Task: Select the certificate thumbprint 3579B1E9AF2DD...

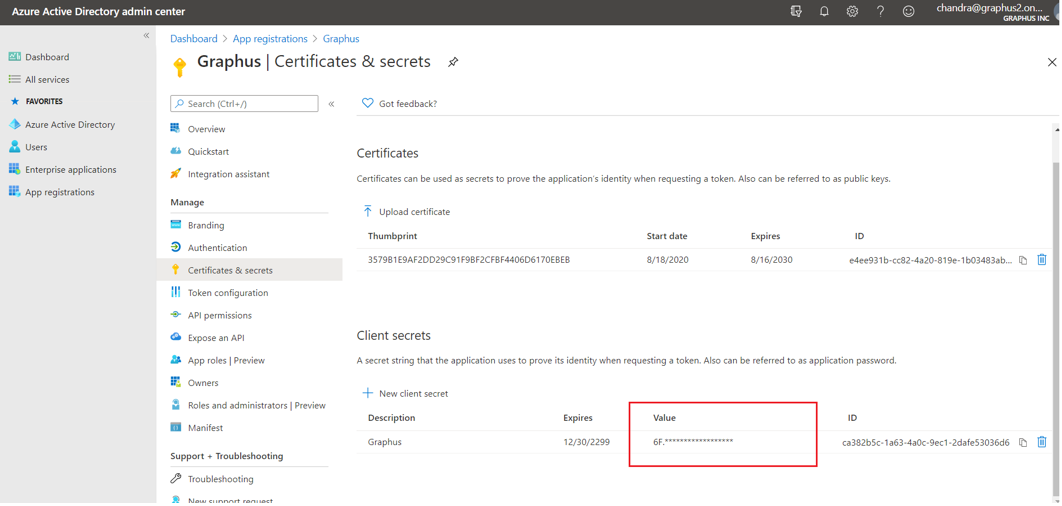Action: pos(469,259)
